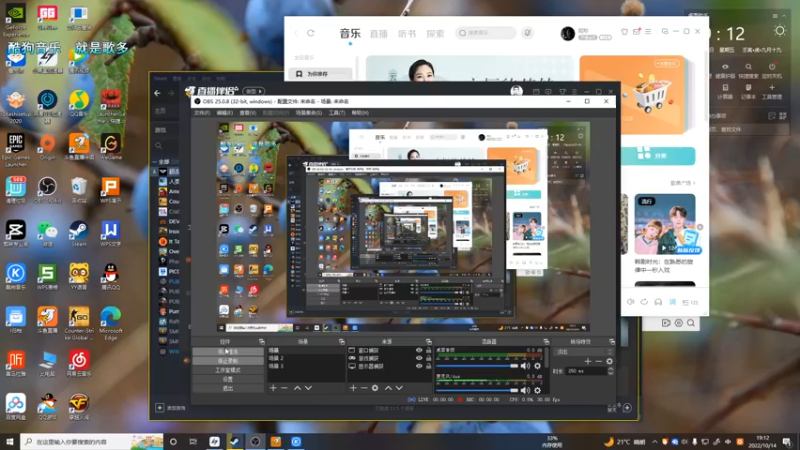Open the KuGou main menu hamburger icon
The image size is (800, 450).
click(648, 32)
